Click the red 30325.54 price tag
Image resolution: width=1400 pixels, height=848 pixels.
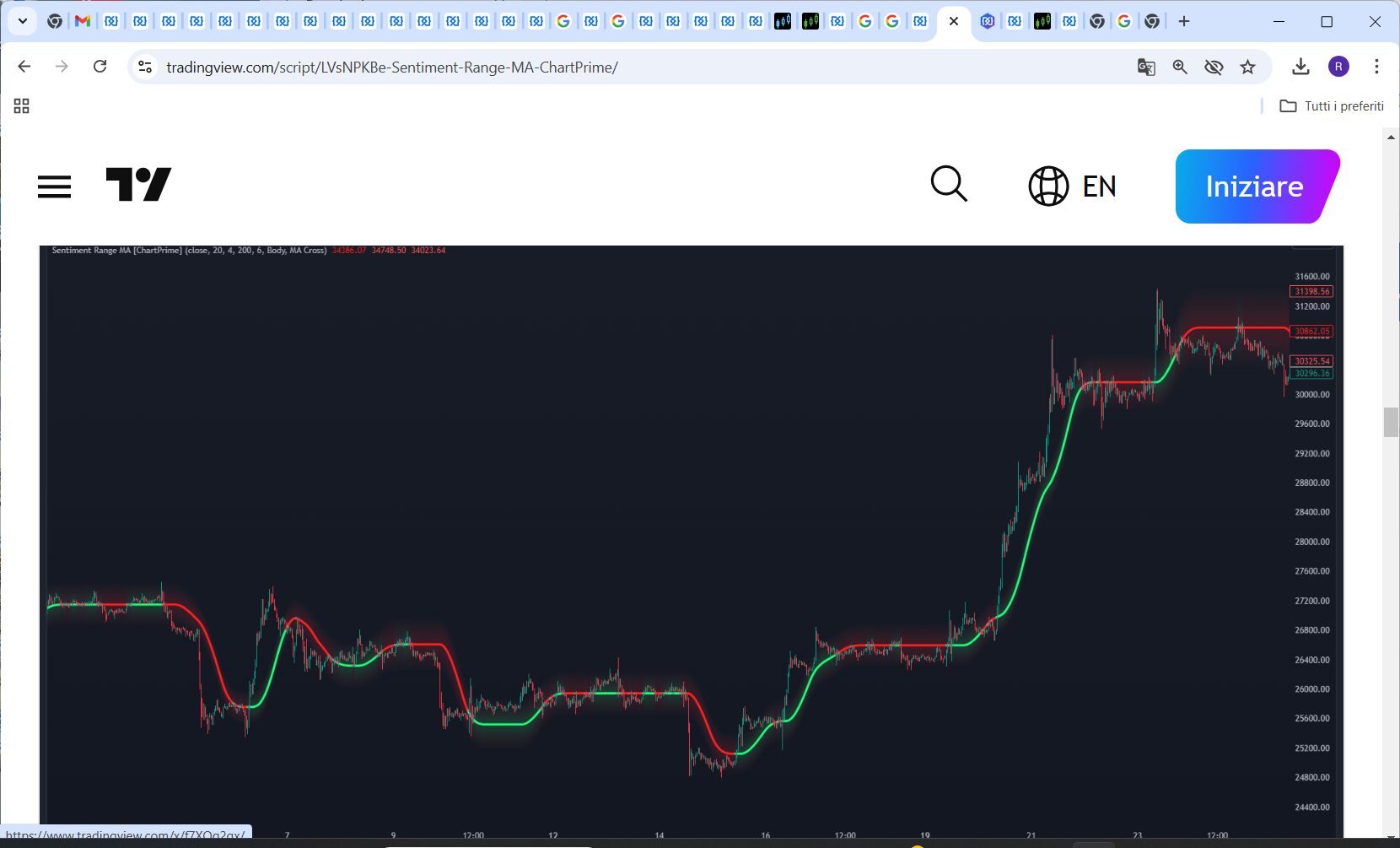pyautogui.click(x=1311, y=361)
